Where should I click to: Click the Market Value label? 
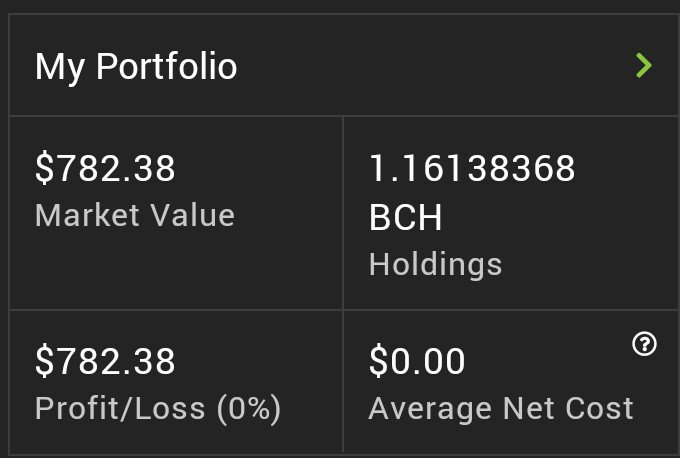coord(135,215)
